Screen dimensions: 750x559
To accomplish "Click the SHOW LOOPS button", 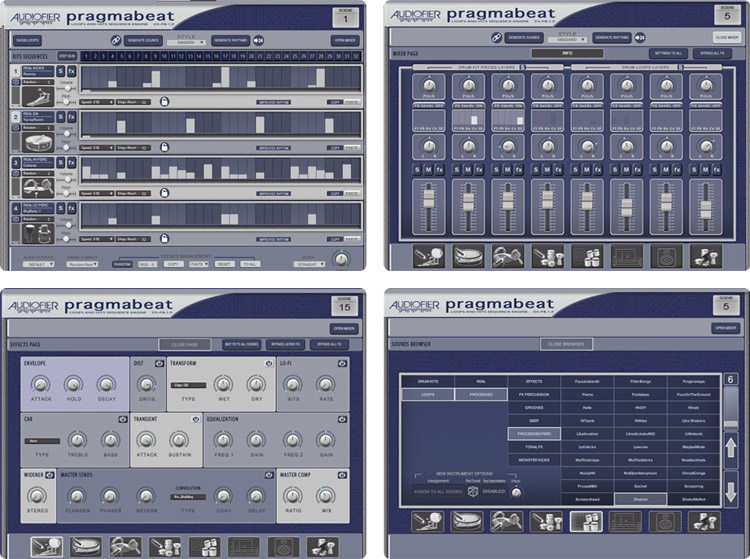I will (27, 41).
